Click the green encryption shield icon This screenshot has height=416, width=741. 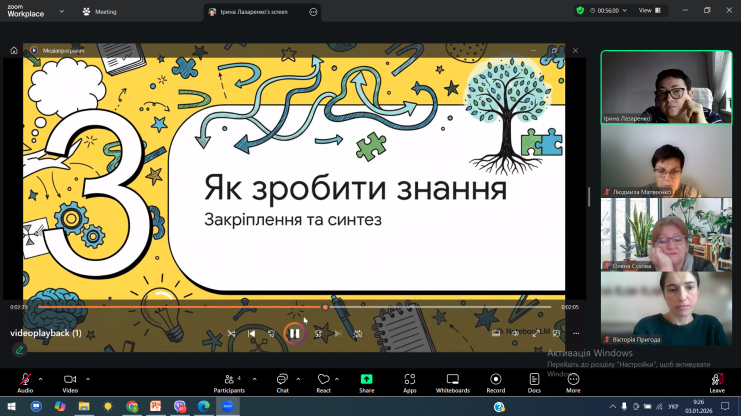(x=580, y=10)
